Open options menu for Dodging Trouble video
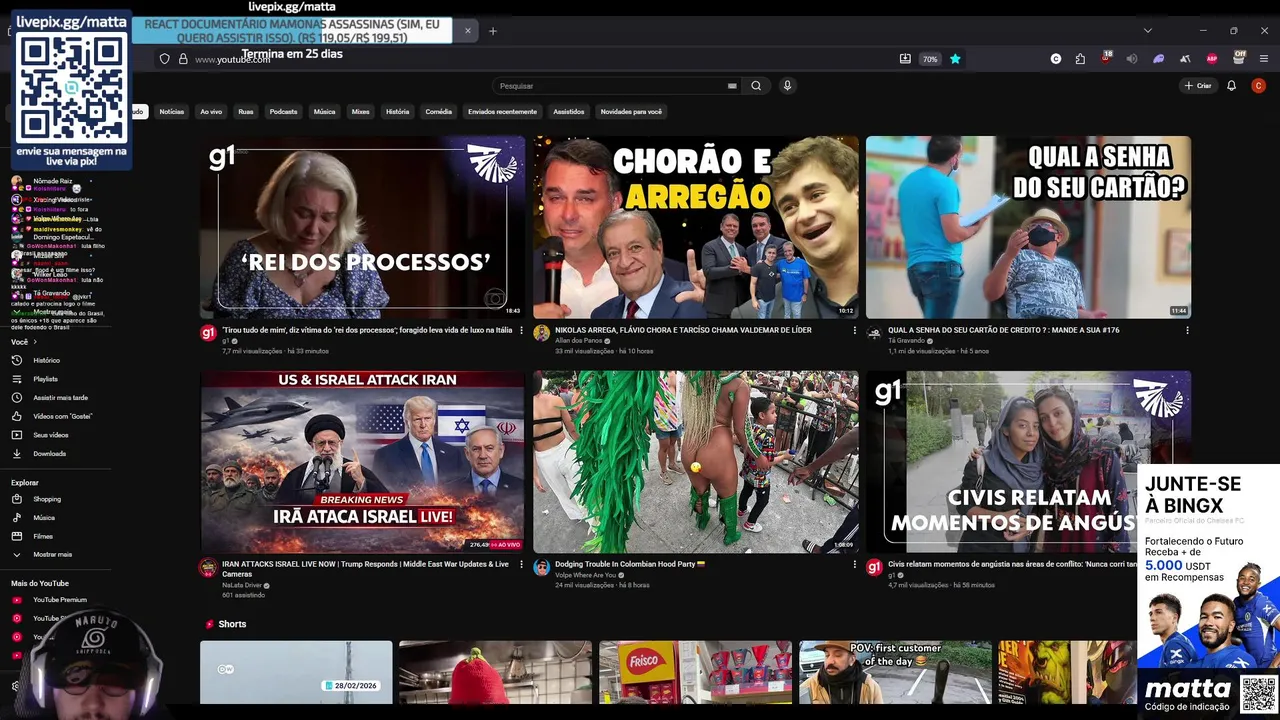Image resolution: width=1280 pixels, height=720 pixels. [854, 564]
